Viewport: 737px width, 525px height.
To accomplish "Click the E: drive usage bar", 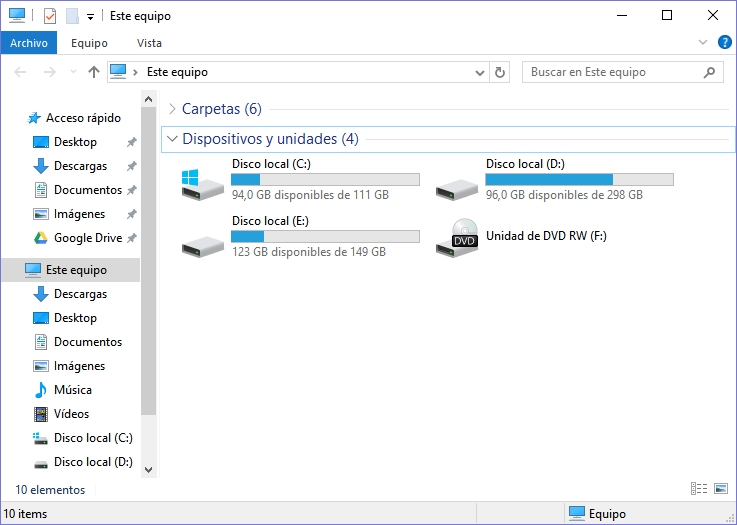I will [325, 236].
